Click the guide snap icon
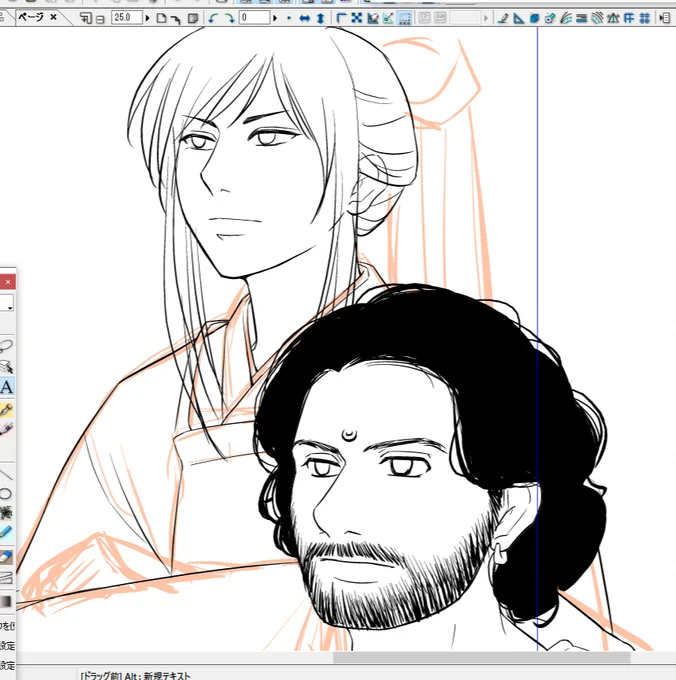 (629, 18)
